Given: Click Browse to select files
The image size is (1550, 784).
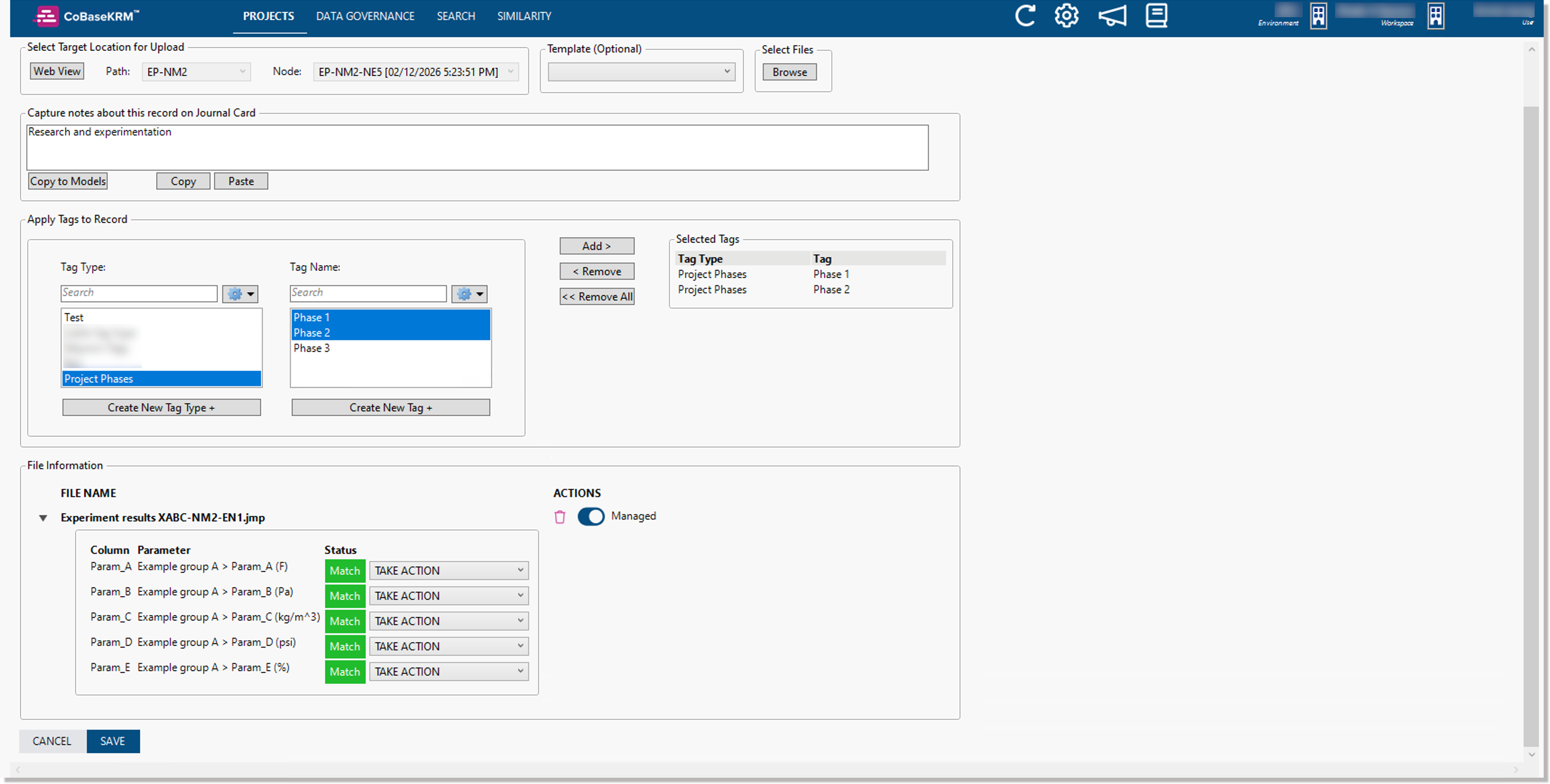Looking at the screenshot, I should pyautogui.click(x=789, y=72).
